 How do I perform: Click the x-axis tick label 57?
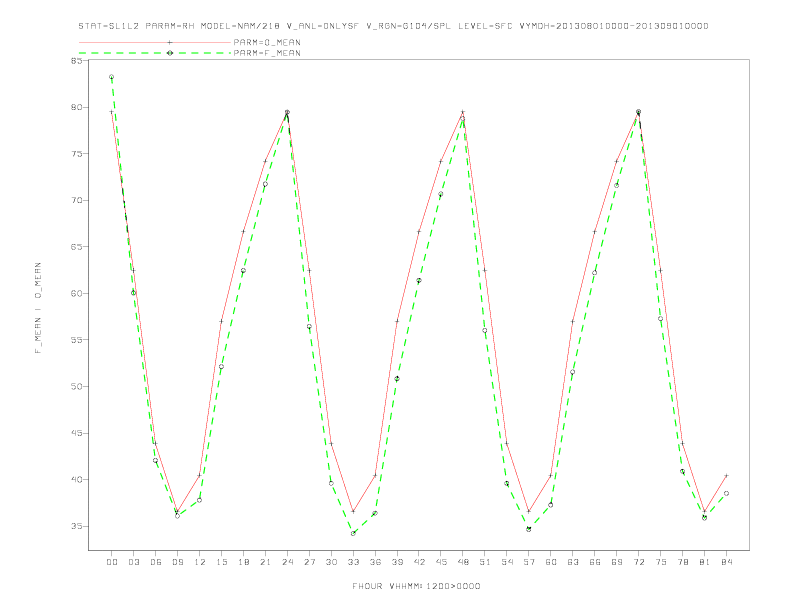tap(529, 562)
